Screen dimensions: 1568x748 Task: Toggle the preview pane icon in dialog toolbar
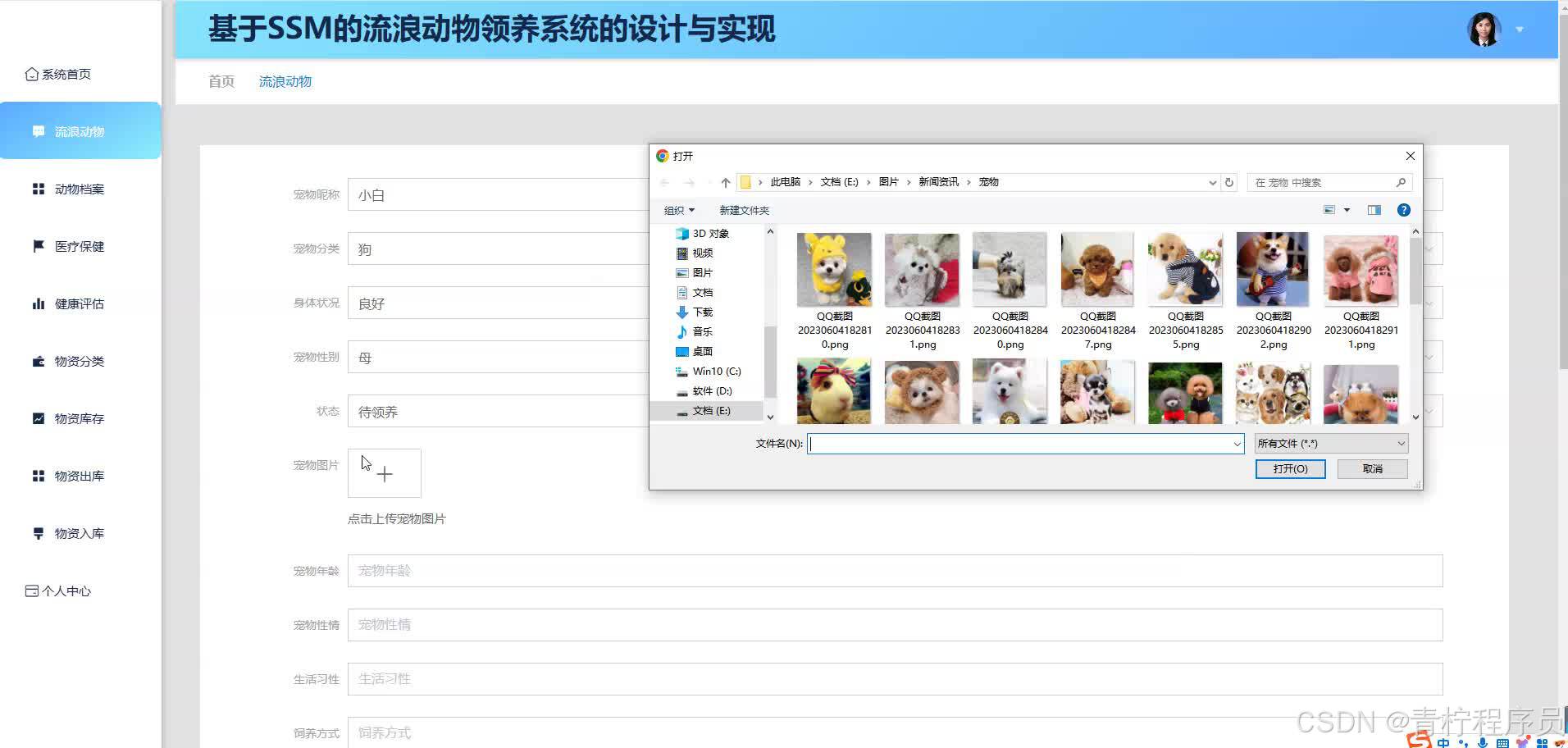[x=1374, y=210]
